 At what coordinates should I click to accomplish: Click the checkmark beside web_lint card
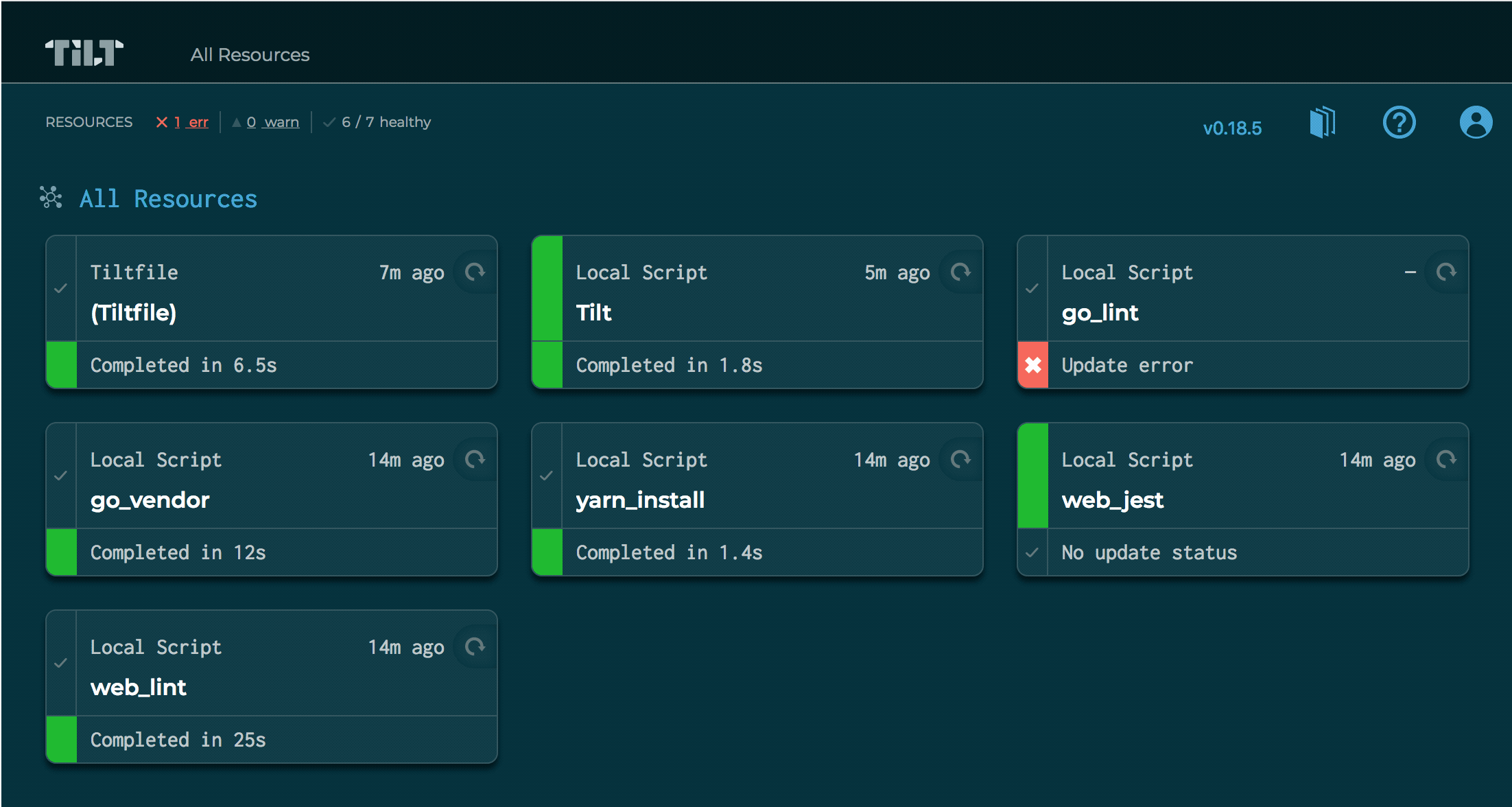click(61, 663)
